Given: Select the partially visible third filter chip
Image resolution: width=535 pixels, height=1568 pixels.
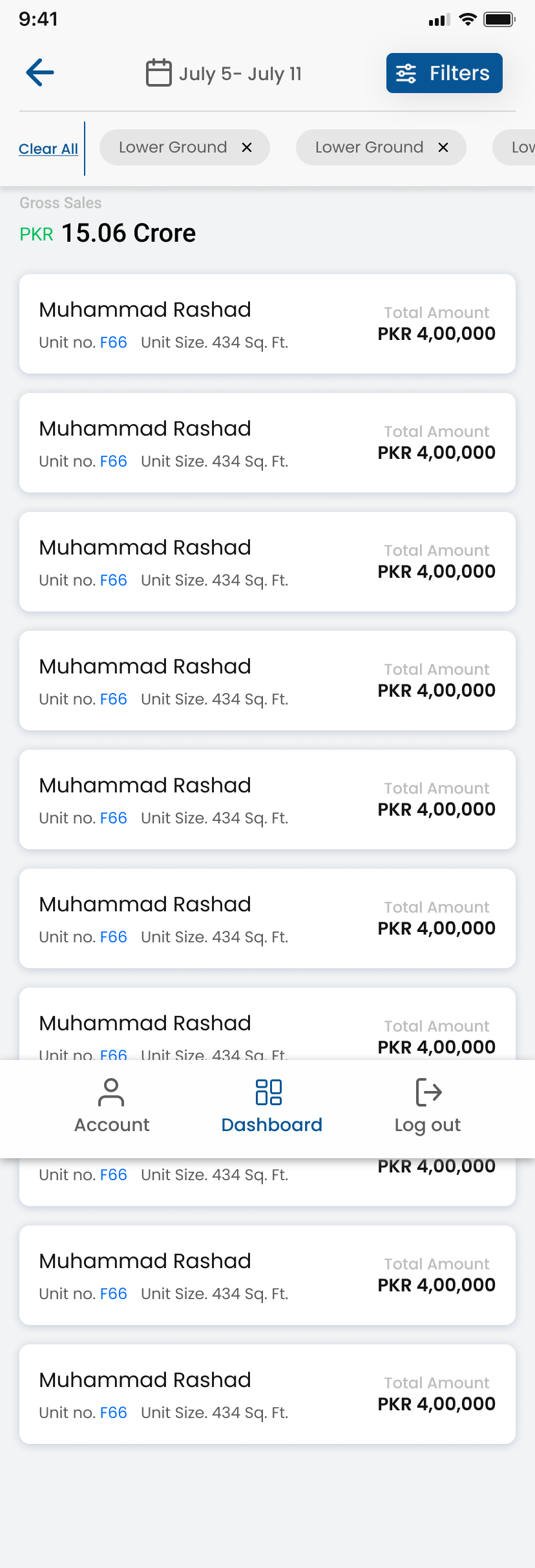Looking at the screenshot, I should click(x=514, y=147).
